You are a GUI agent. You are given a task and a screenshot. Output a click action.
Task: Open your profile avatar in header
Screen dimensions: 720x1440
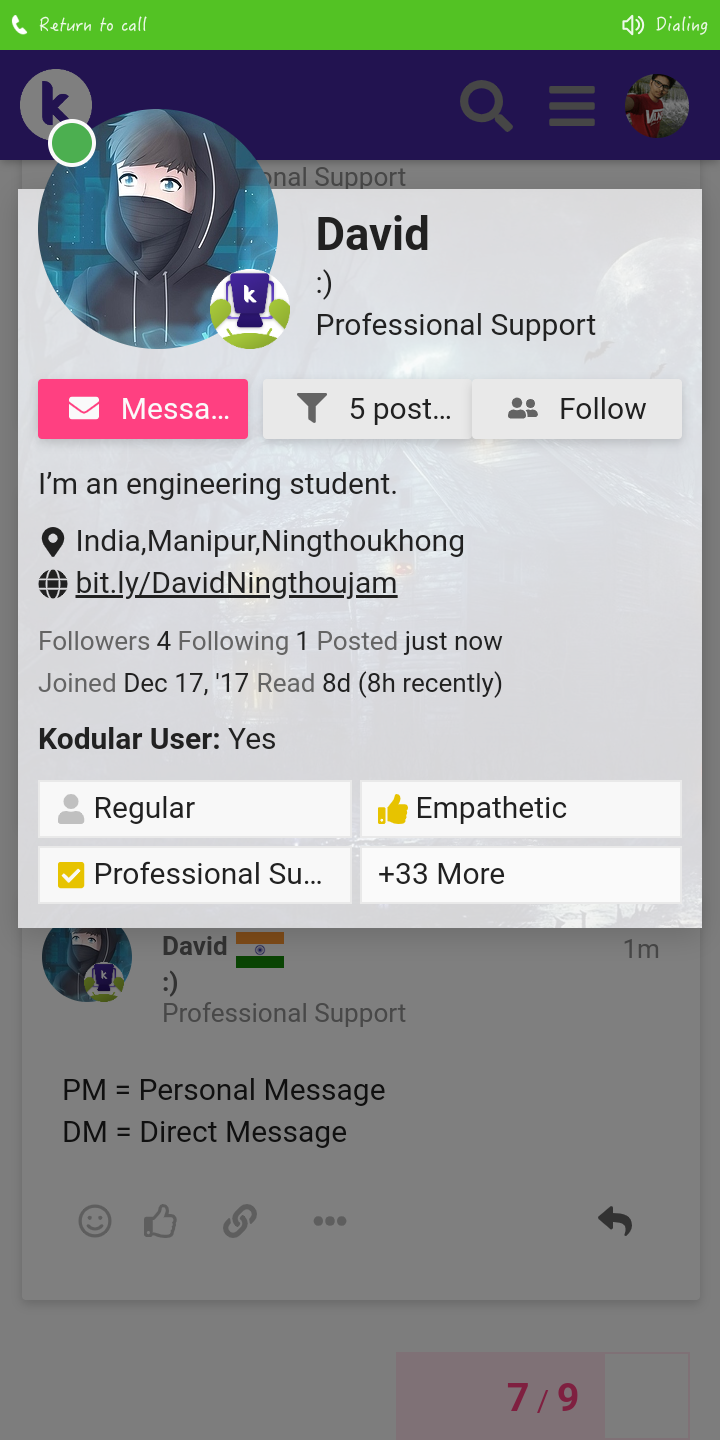[x=657, y=106]
